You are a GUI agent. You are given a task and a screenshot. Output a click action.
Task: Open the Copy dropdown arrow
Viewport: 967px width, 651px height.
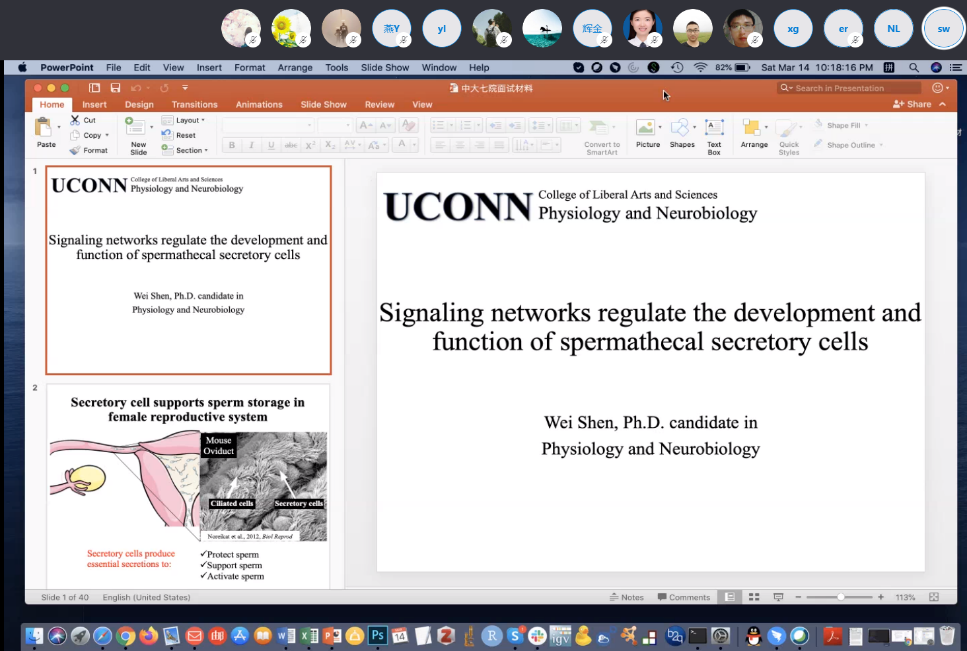click(107, 135)
